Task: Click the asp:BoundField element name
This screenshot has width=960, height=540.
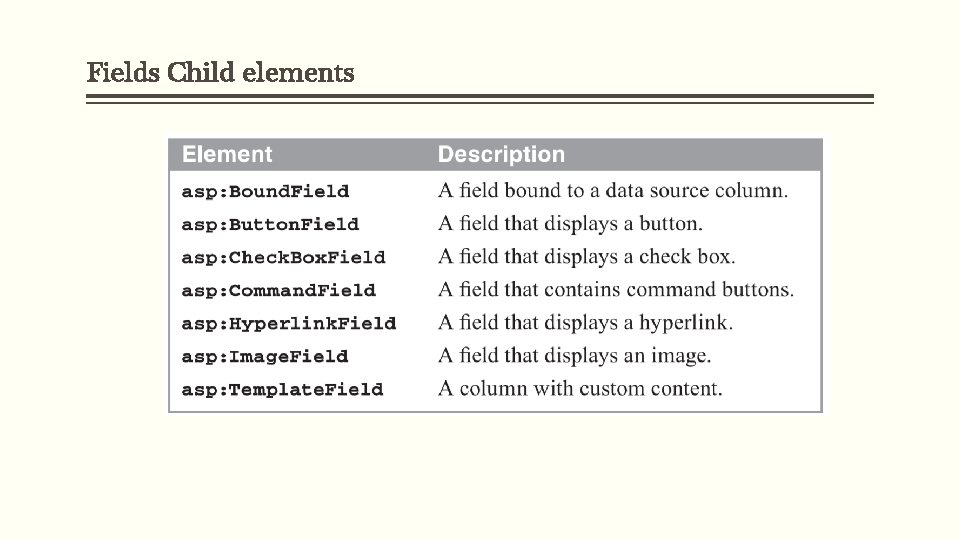Action: tap(265, 191)
